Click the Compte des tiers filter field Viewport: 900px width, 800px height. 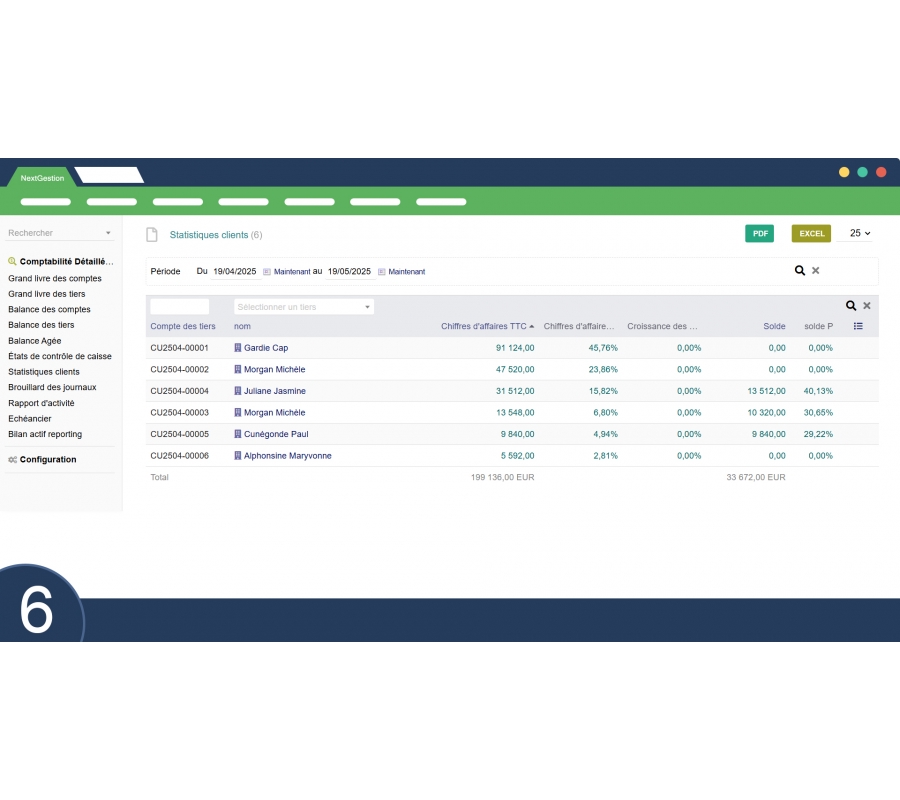pyautogui.click(x=180, y=307)
